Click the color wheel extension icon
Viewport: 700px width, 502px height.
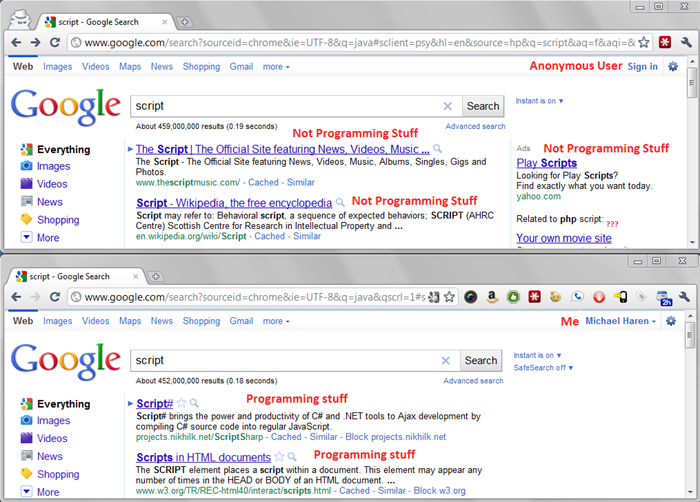click(x=471, y=297)
